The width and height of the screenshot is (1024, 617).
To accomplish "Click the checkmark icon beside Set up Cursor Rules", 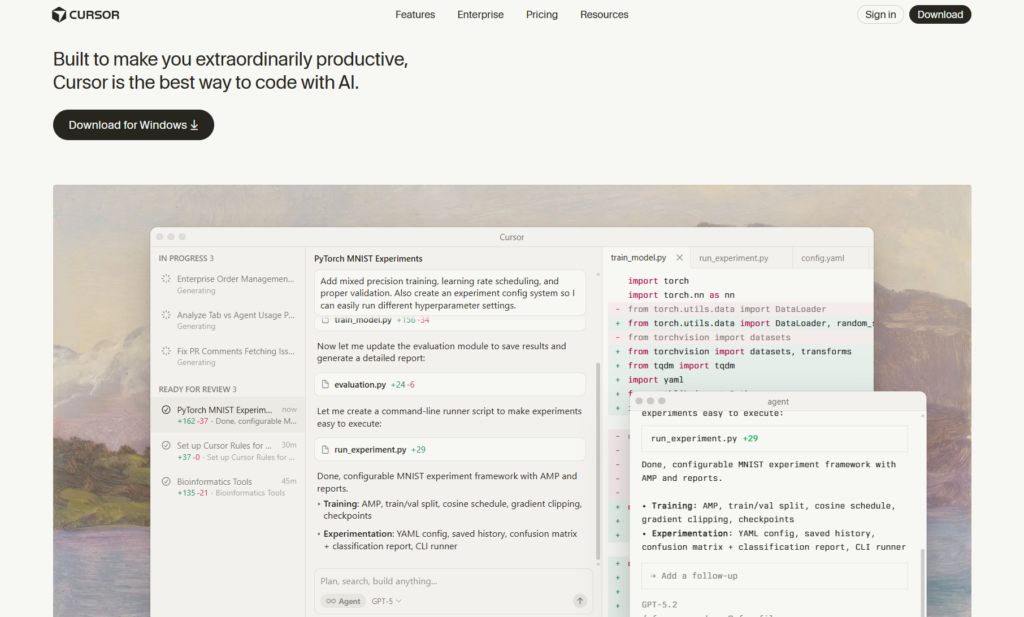I will (x=166, y=446).
